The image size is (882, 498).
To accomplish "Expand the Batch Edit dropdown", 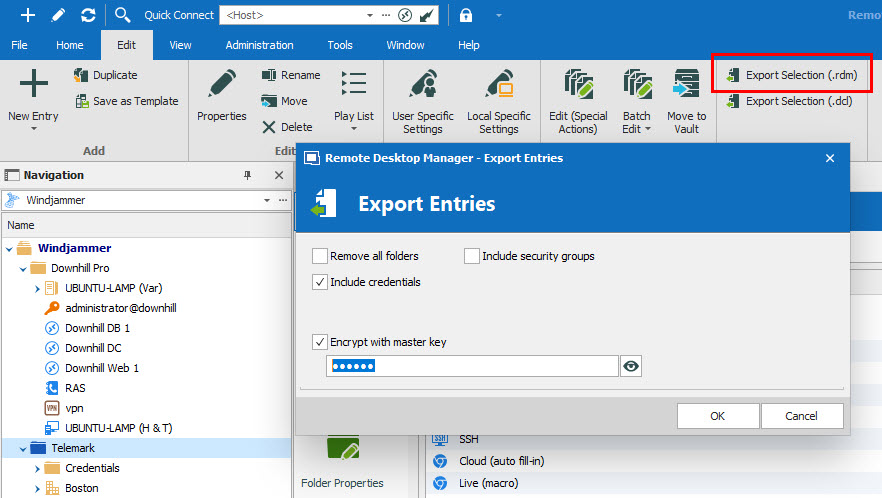I will (636, 129).
